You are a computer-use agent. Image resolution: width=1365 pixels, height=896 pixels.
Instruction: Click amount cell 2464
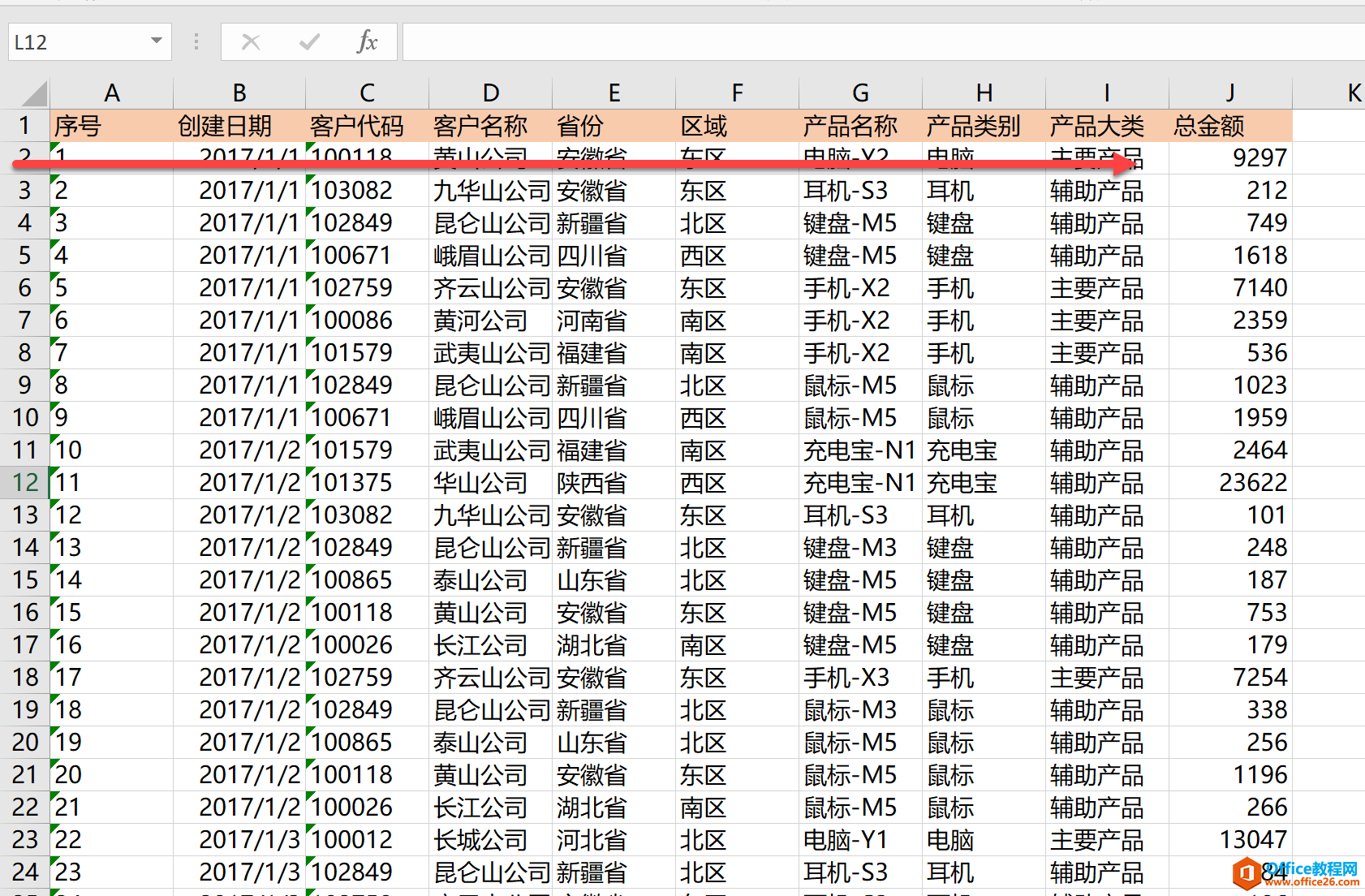pyautogui.click(x=1231, y=450)
